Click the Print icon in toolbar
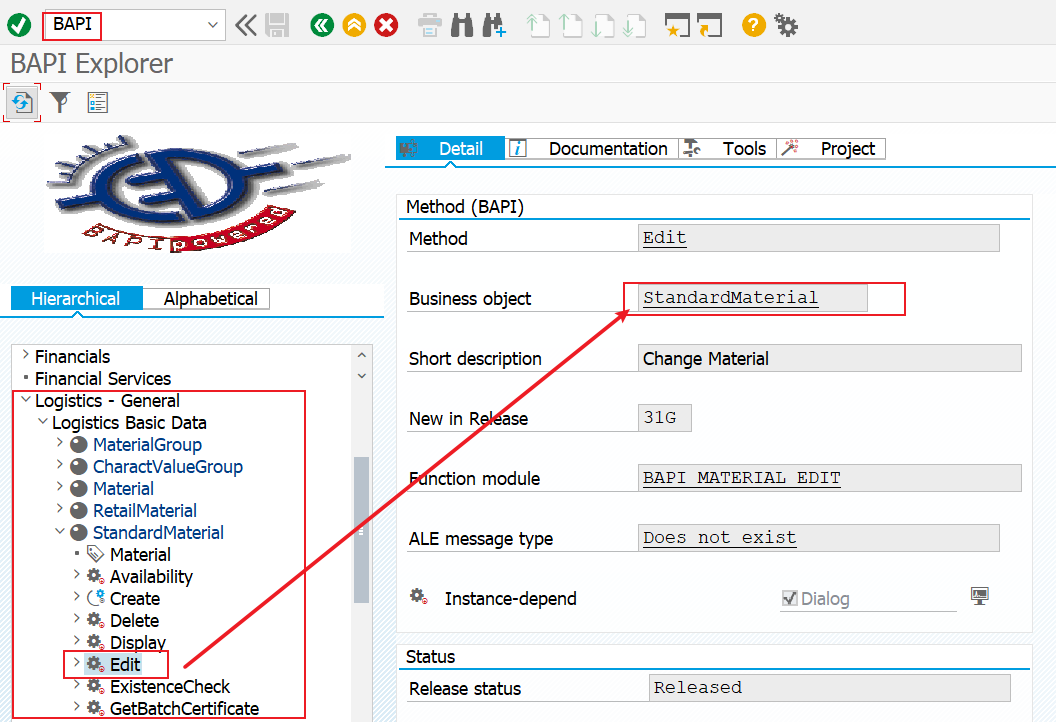The height and width of the screenshot is (722, 1056). 429,26
